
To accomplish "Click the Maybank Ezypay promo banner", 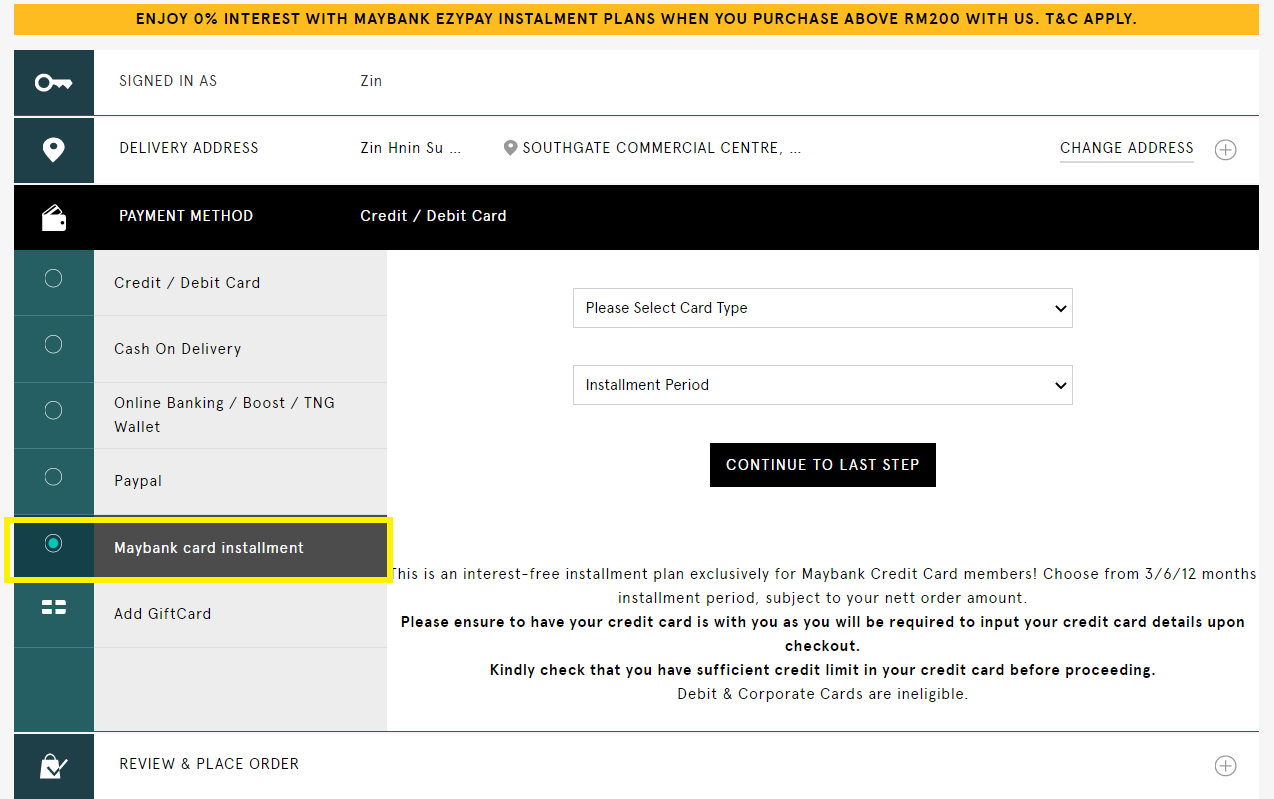I will point(636,19).
